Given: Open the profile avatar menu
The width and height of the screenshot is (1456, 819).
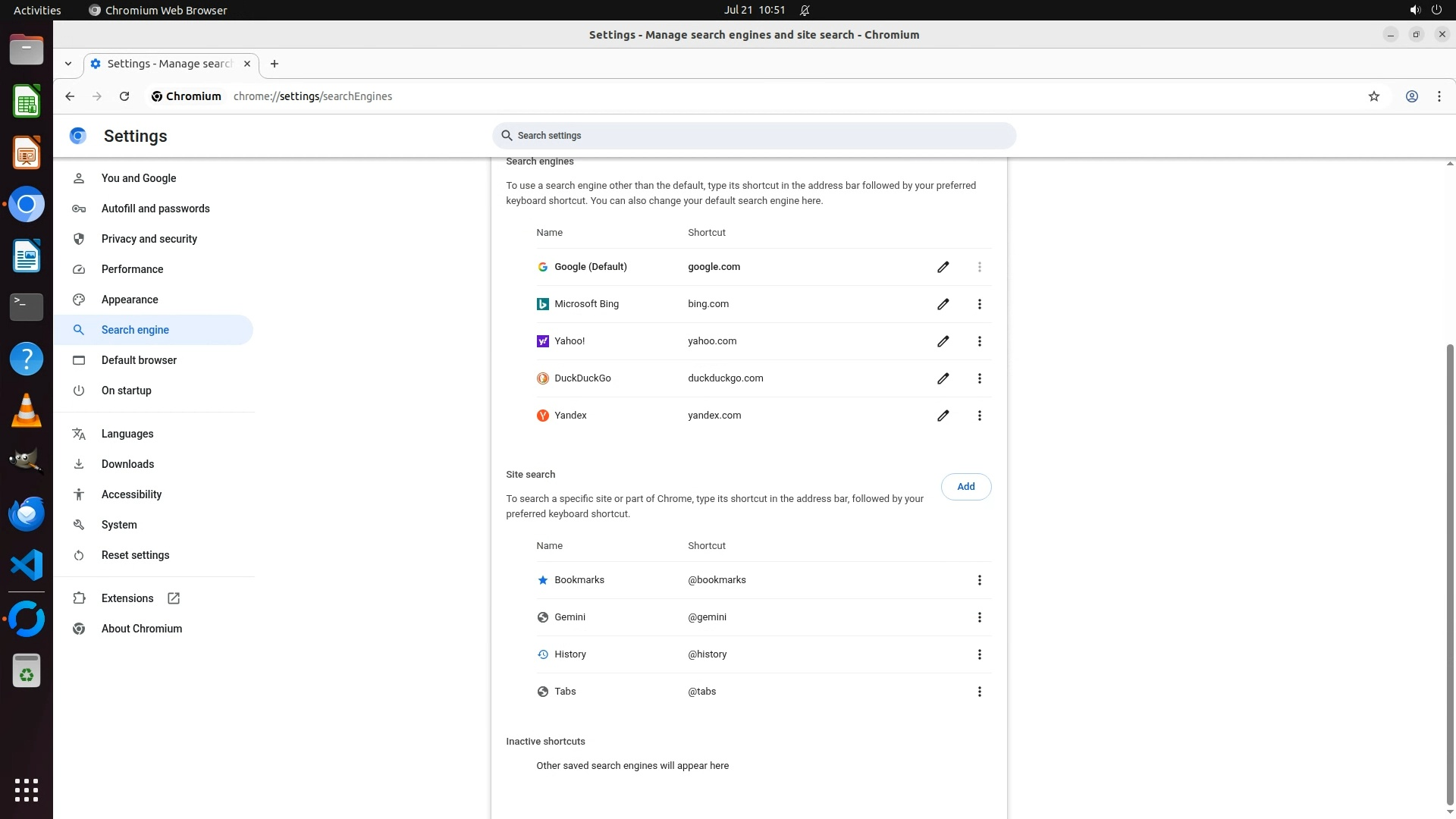Looking at the screenshot, I should point(1411,96).
